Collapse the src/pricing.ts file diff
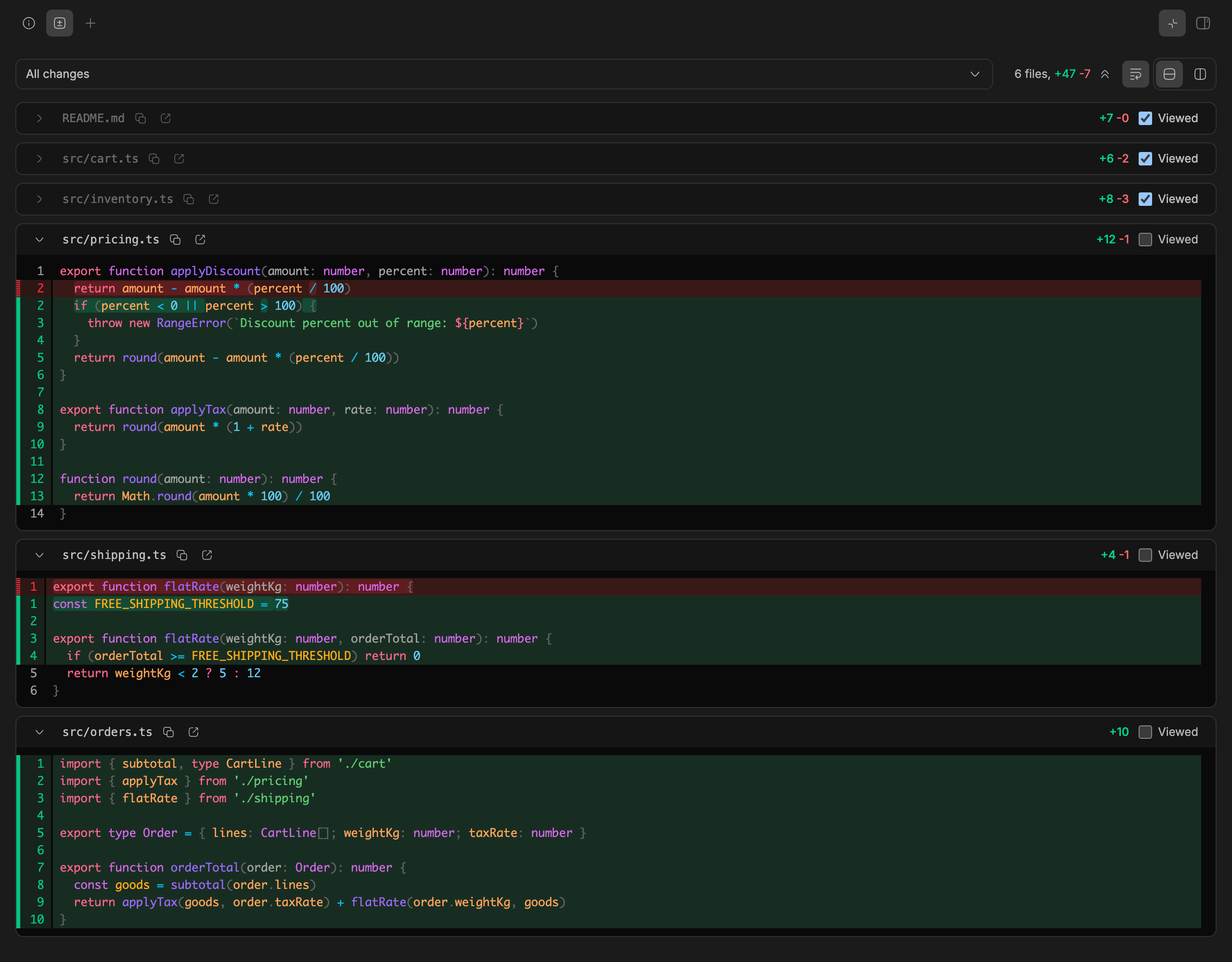Screen dimensions: 1232x962 point(39,240)
